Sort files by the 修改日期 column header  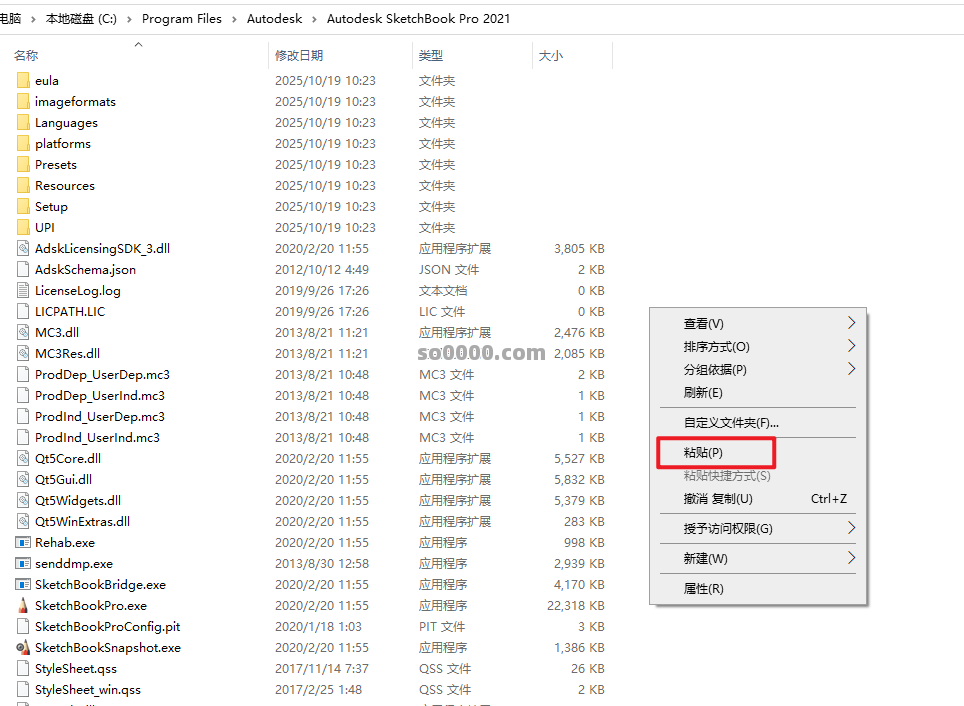click(300, 56)
